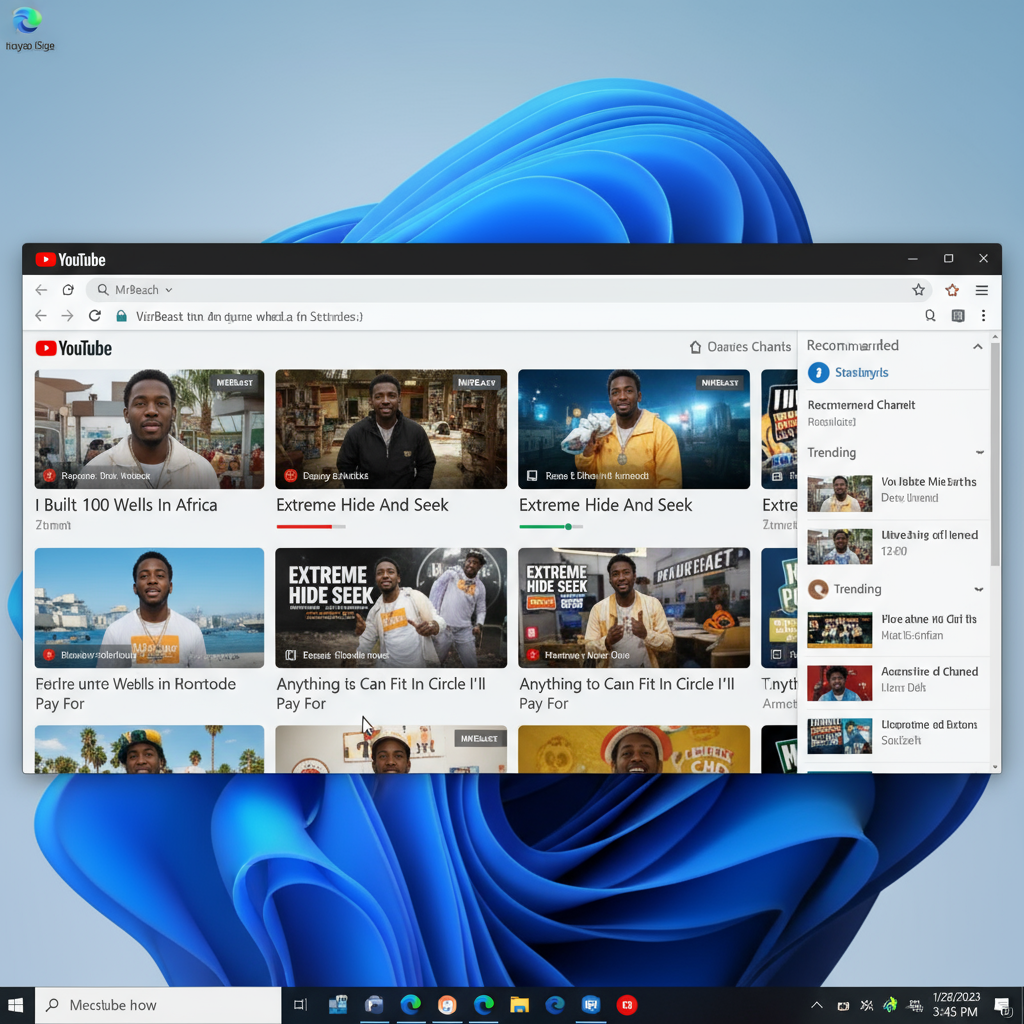The image size is (1024, 1024).
Task: Open the dropdown chevron next to MrBeach
Action: point(168,290)
